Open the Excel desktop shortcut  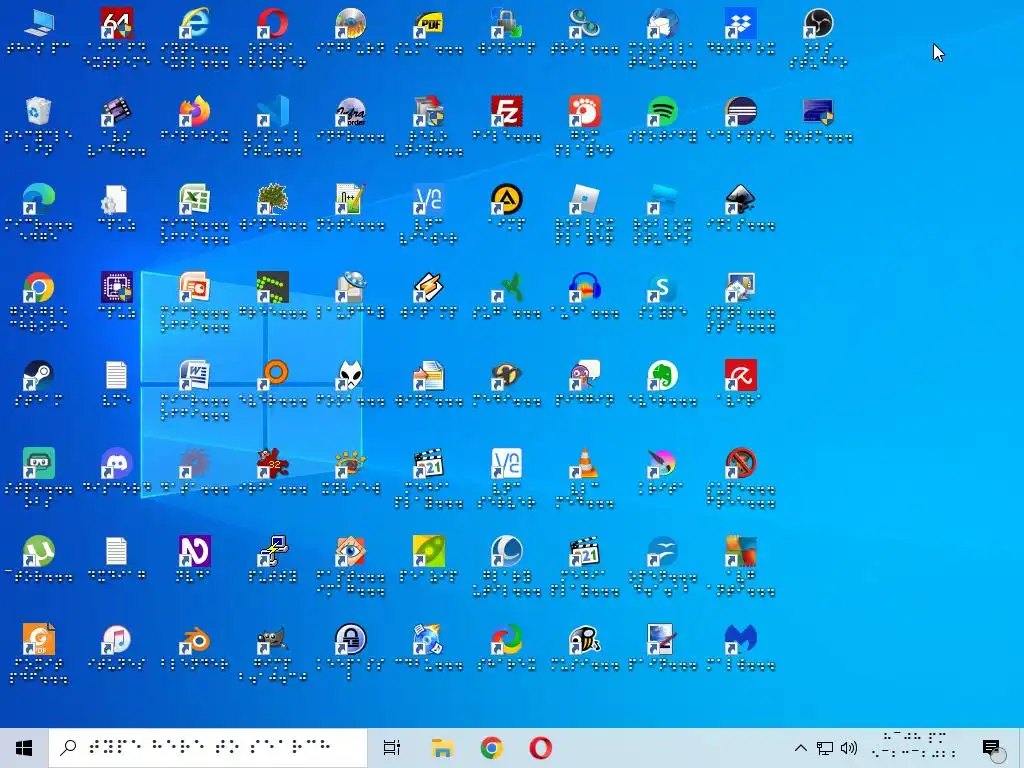pos(195,200)
